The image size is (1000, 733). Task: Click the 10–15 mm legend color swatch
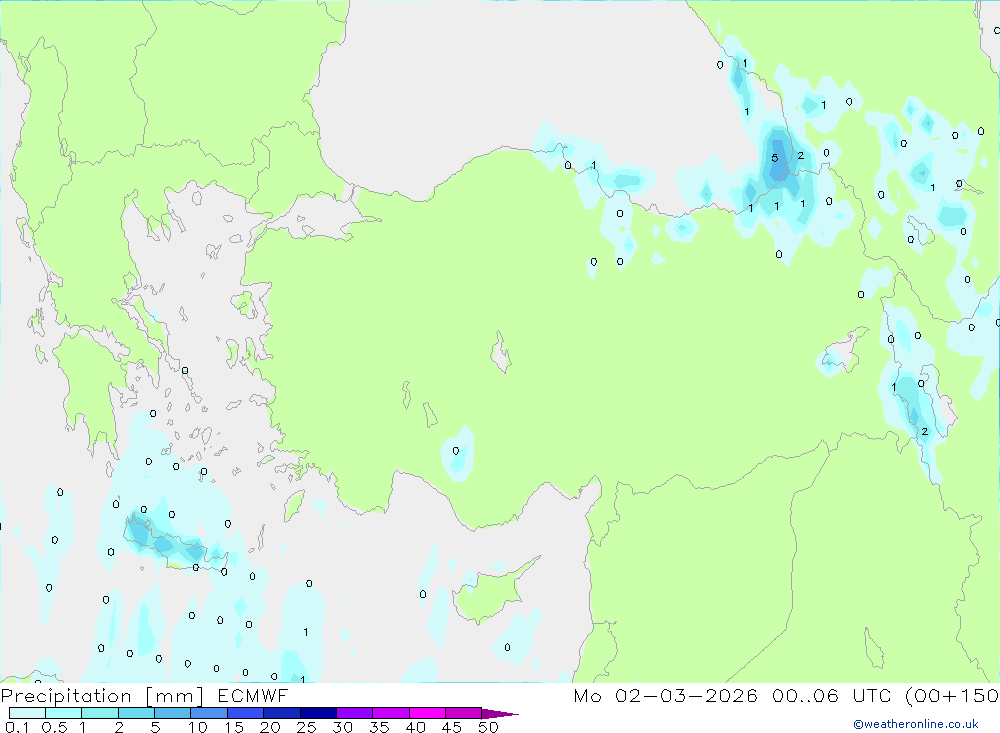[209, 713]
